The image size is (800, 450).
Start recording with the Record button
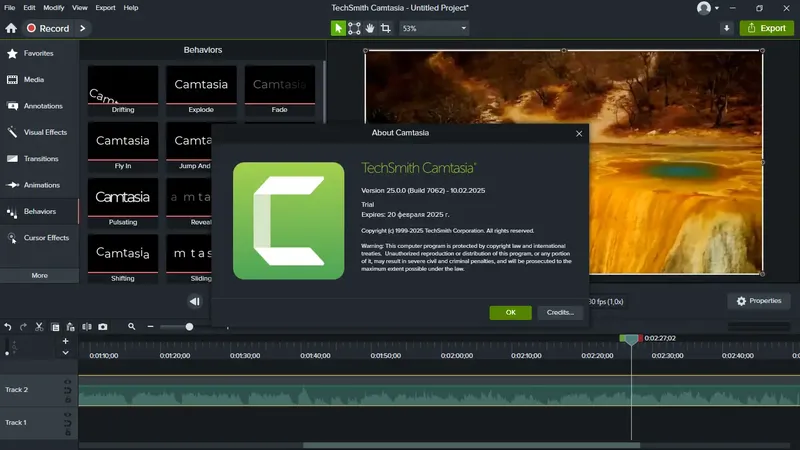(48, 29)
